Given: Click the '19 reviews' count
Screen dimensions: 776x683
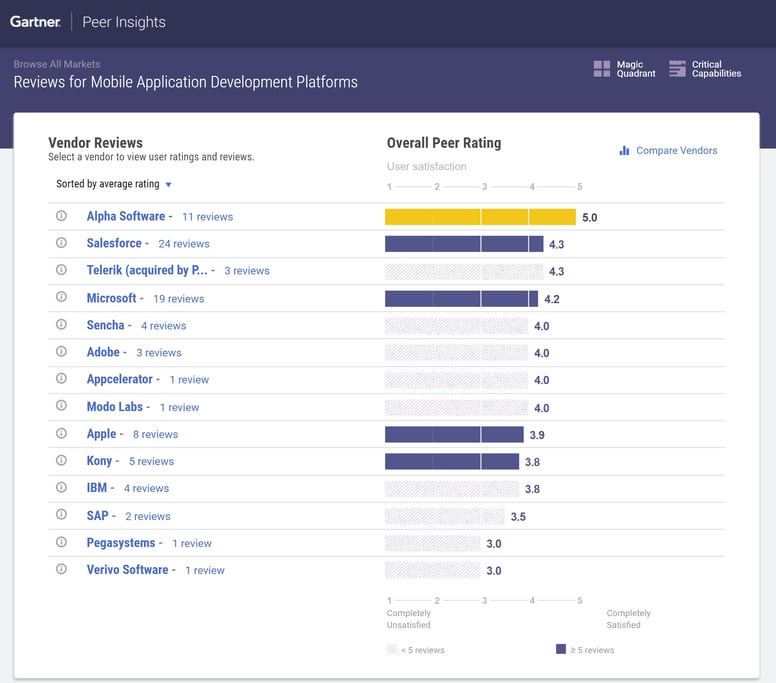Looking at the screenshot, I should click(x=179, y=298).
